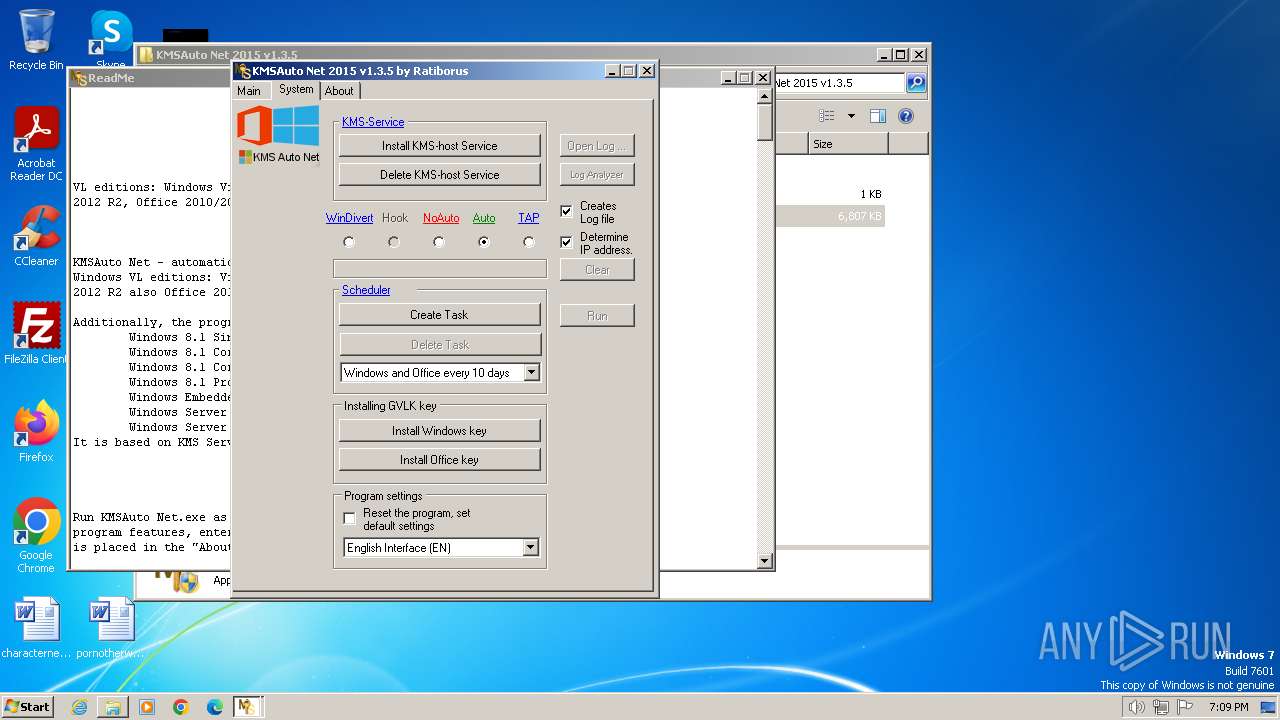The height and width of the screenshot is (720, 1280).
Task: Click the Auto link label
Action: click(484, 218)
